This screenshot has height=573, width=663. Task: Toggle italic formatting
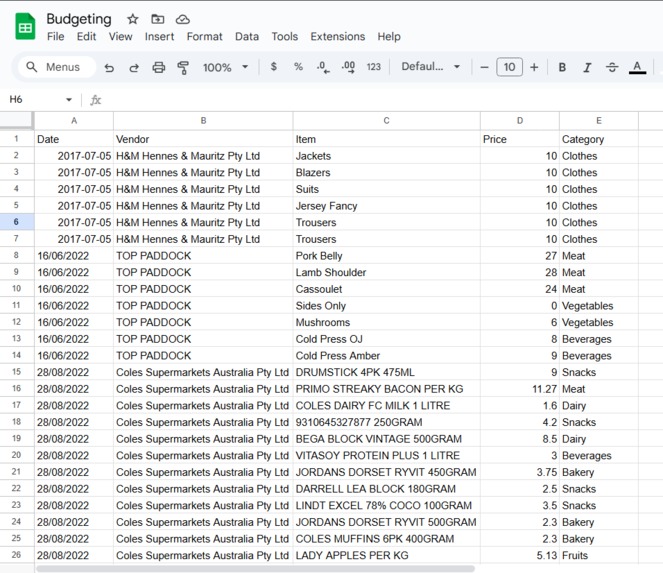pyautogui.click(x=587, y=67)
